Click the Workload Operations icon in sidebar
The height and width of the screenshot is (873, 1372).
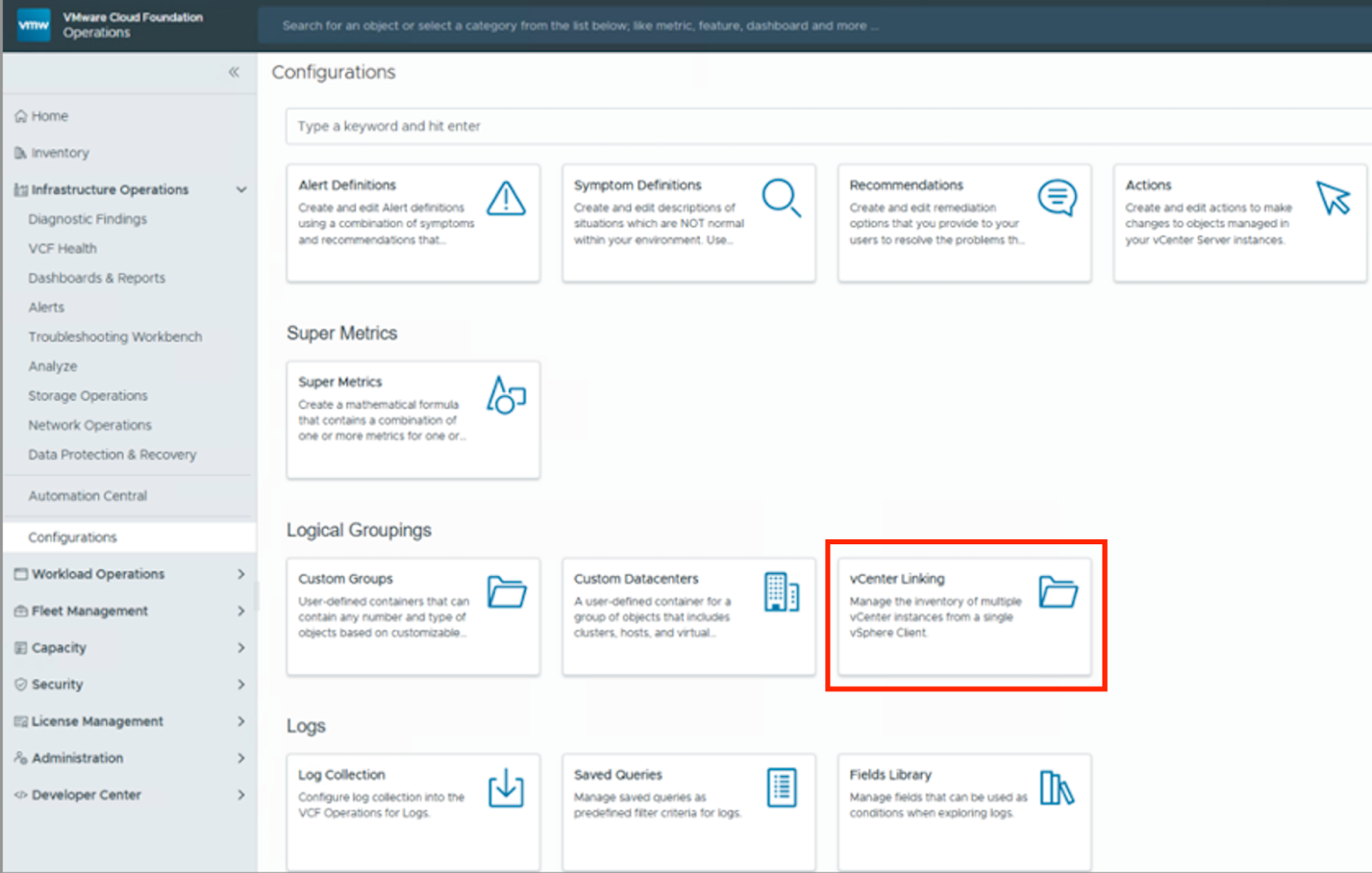coord(20,574)
